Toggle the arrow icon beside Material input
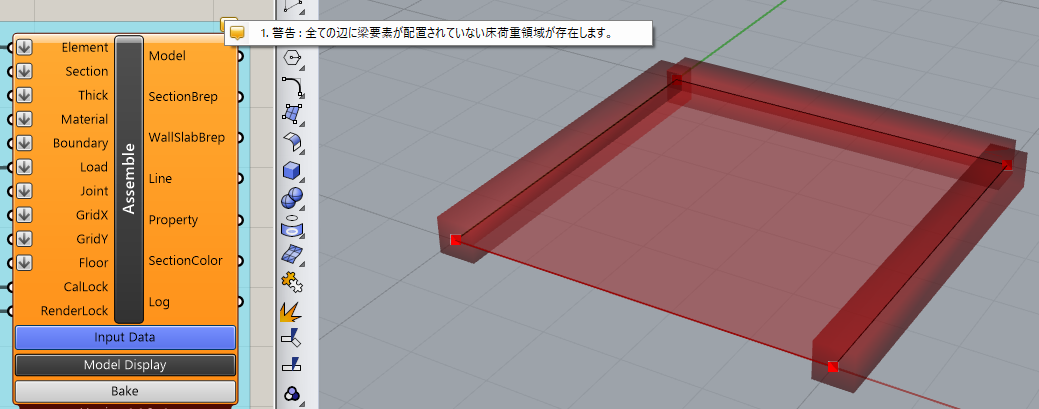 pos(25,119)
